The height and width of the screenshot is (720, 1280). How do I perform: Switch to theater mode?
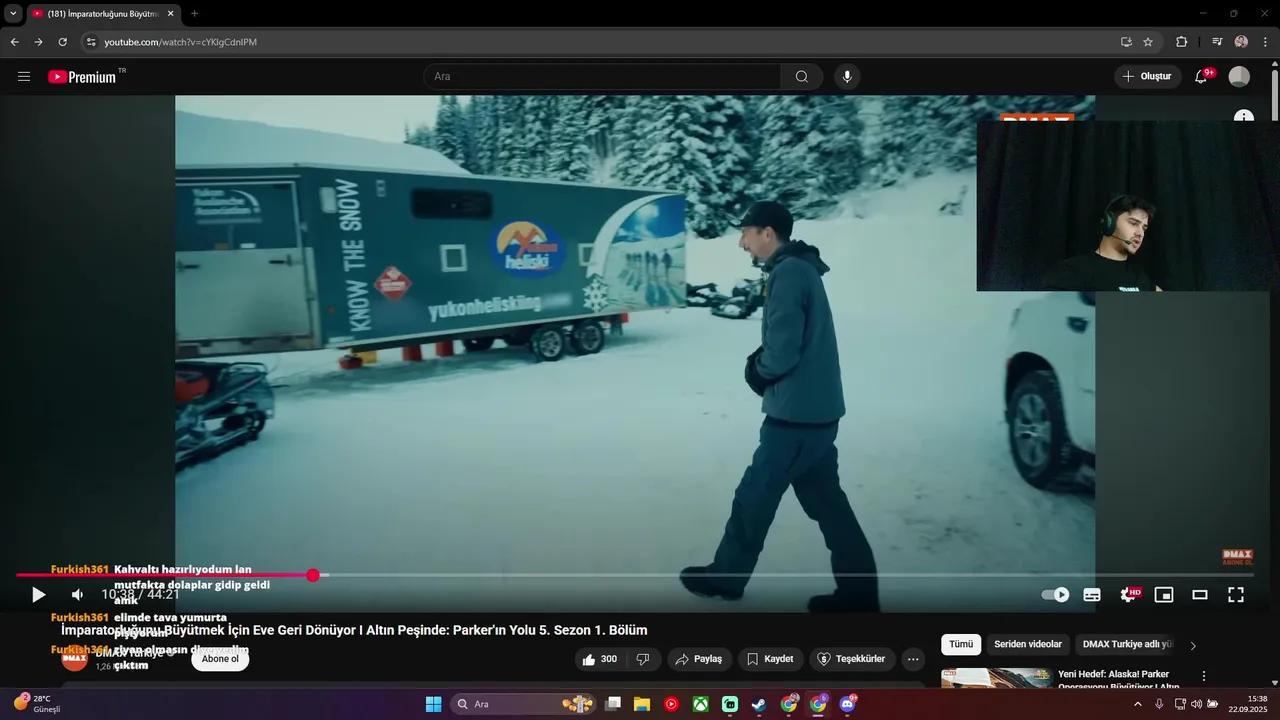point(1200,595)
